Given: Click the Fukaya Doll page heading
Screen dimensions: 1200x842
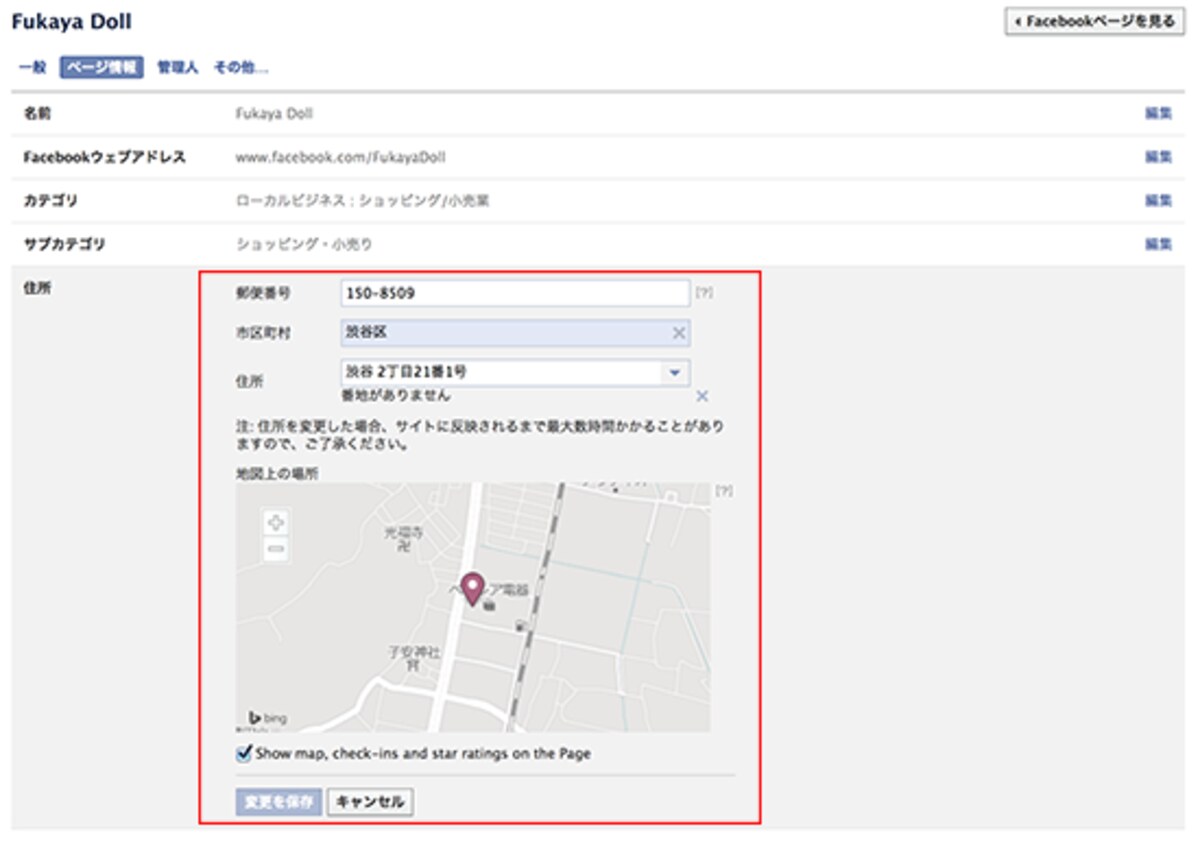Looking at the screenshot, I should click(x=71, y=21).
